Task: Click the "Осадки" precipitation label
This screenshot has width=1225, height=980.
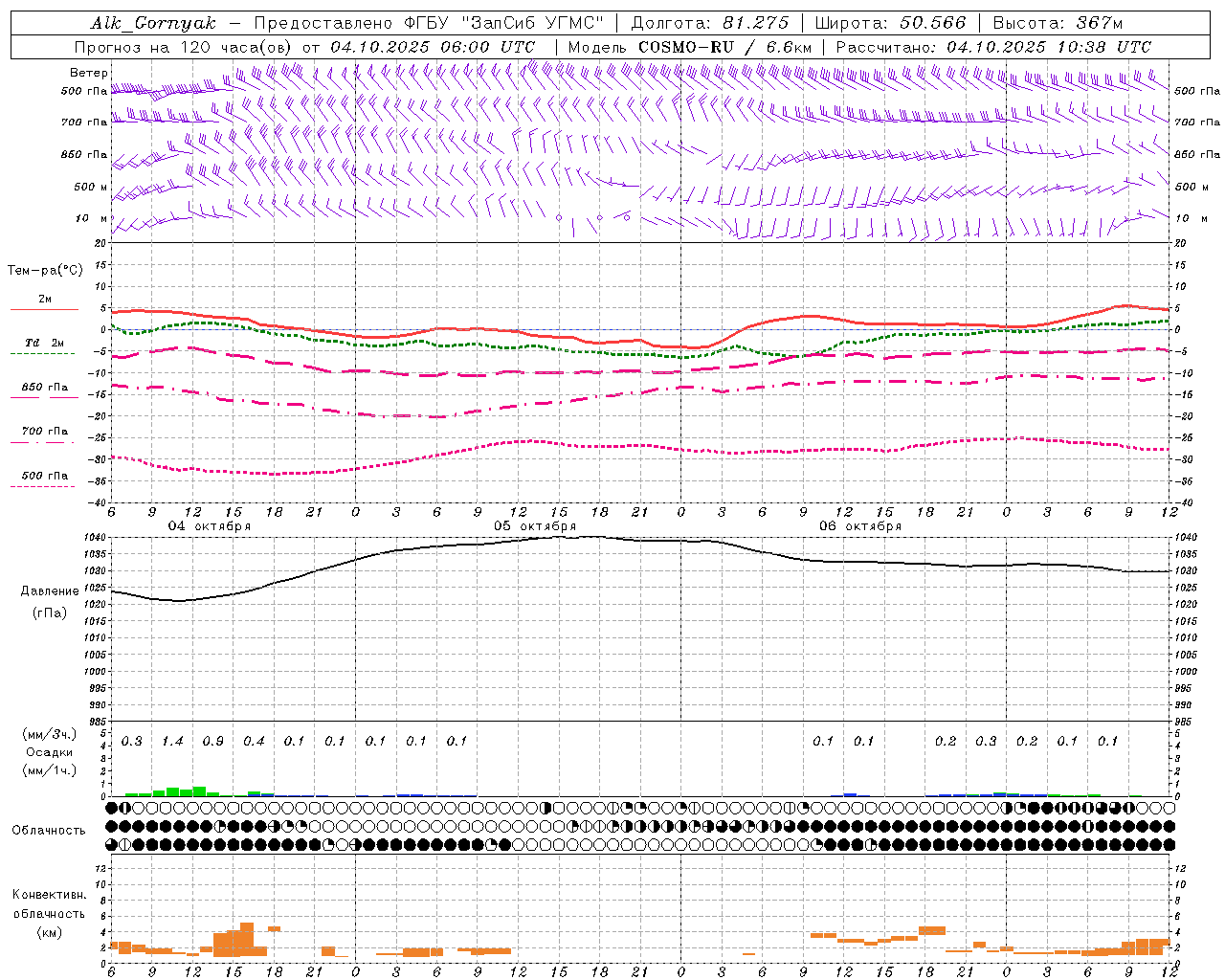Action: pos(50,752)
